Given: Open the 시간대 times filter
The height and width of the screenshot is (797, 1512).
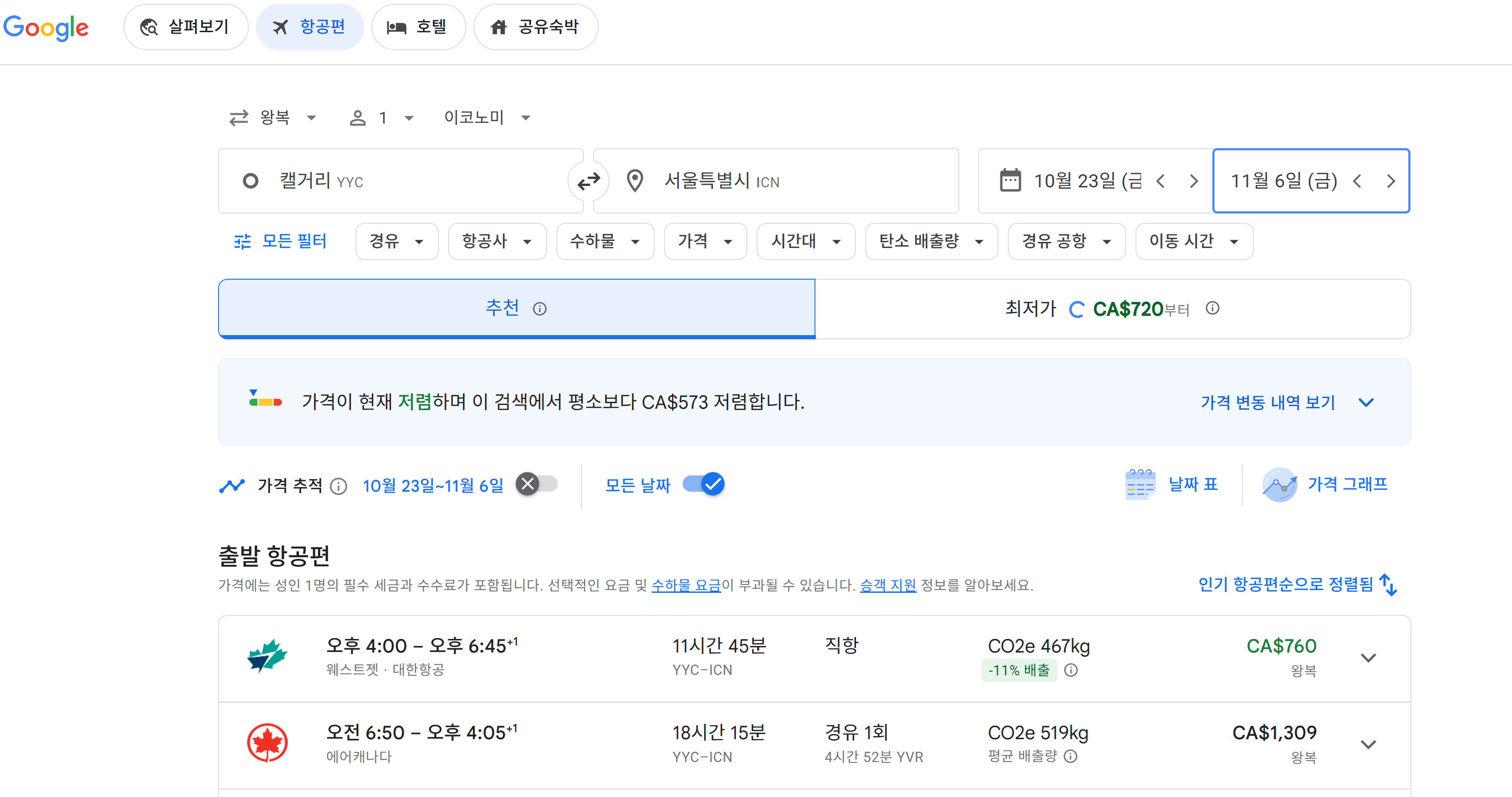Looking at the screenshot, I should click(x=806, y=241).
